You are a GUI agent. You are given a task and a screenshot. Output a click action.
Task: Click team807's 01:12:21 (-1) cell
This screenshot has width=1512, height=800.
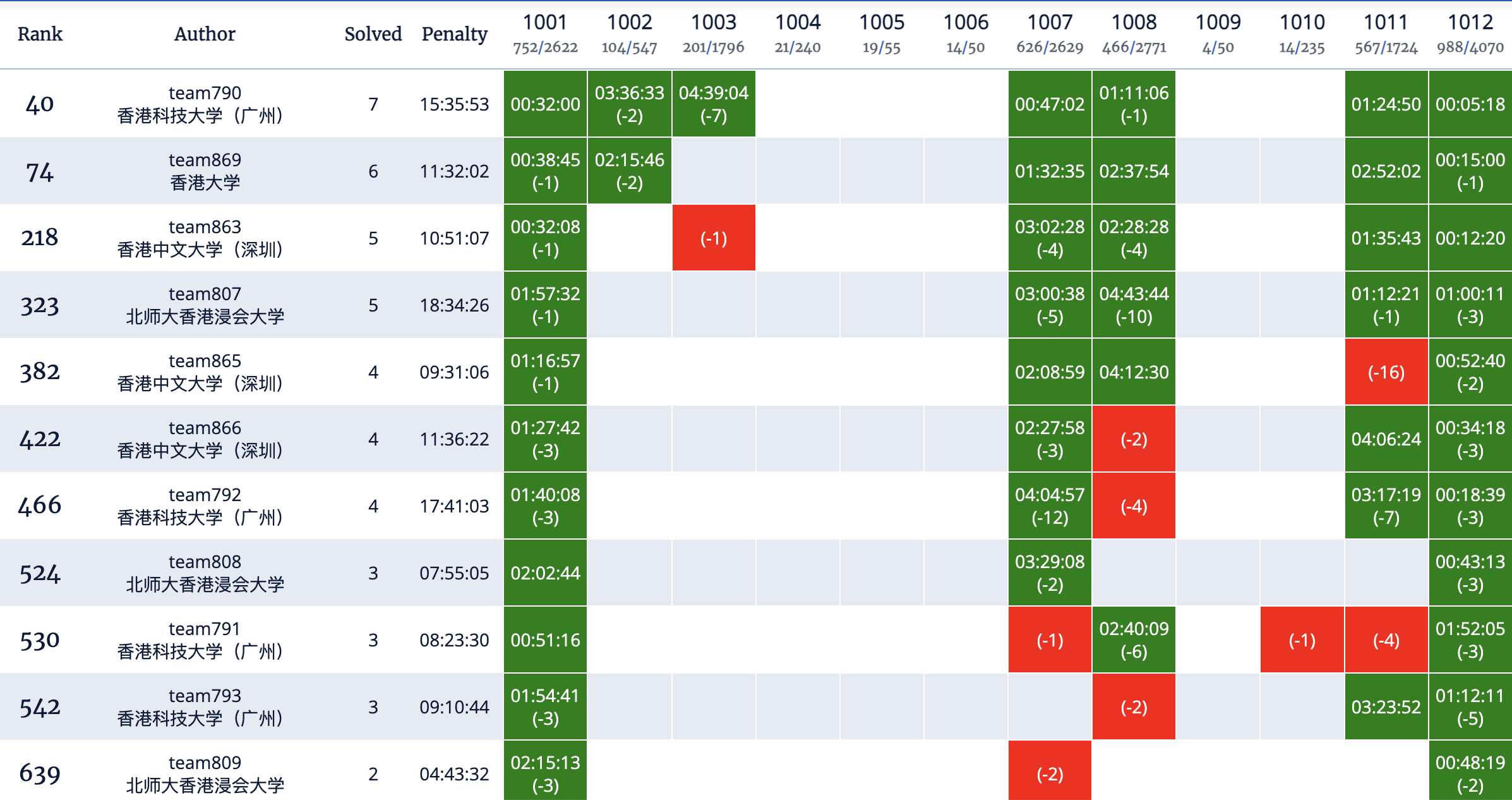pos(1386,305)
